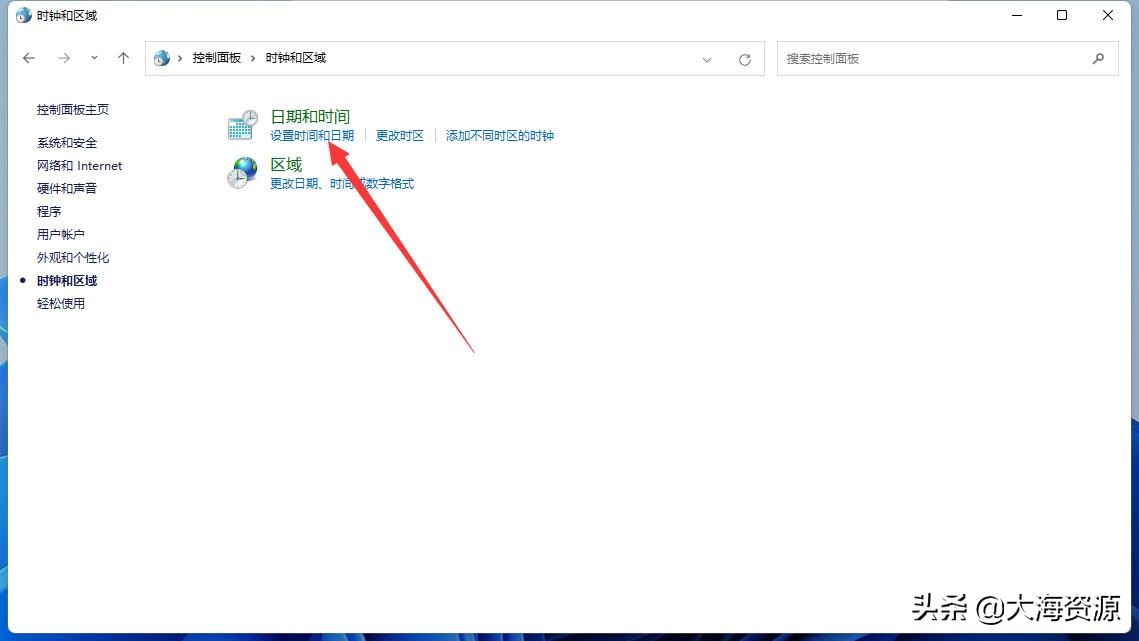Viewport: 1139px width, 641px height.
Task: Click 更改日期、时间或数字格式 link
Action: tap(341, 184)
